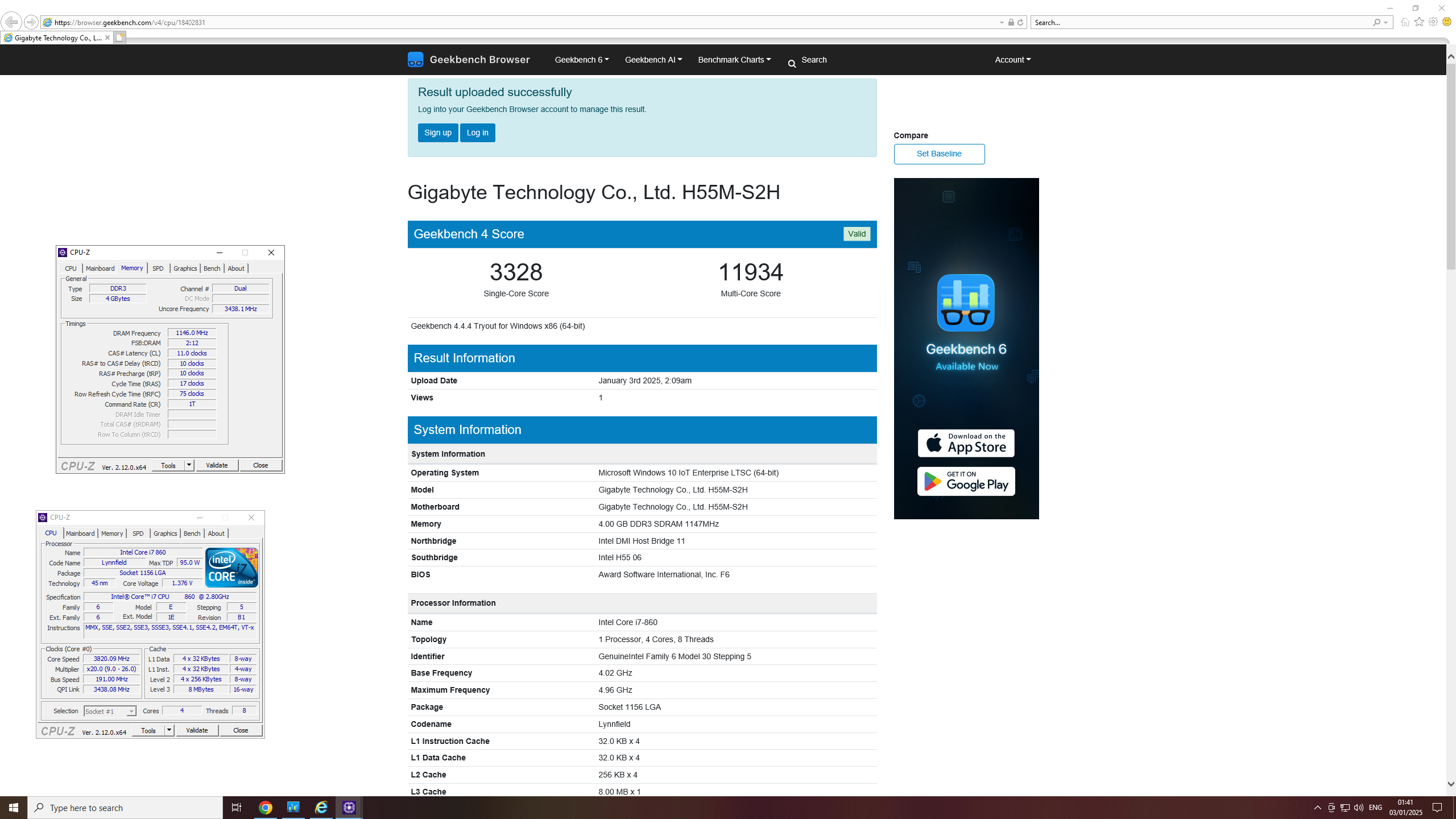
Task: Click Validate in the upper CPU-Z window
Action: (x=217, y=465)
